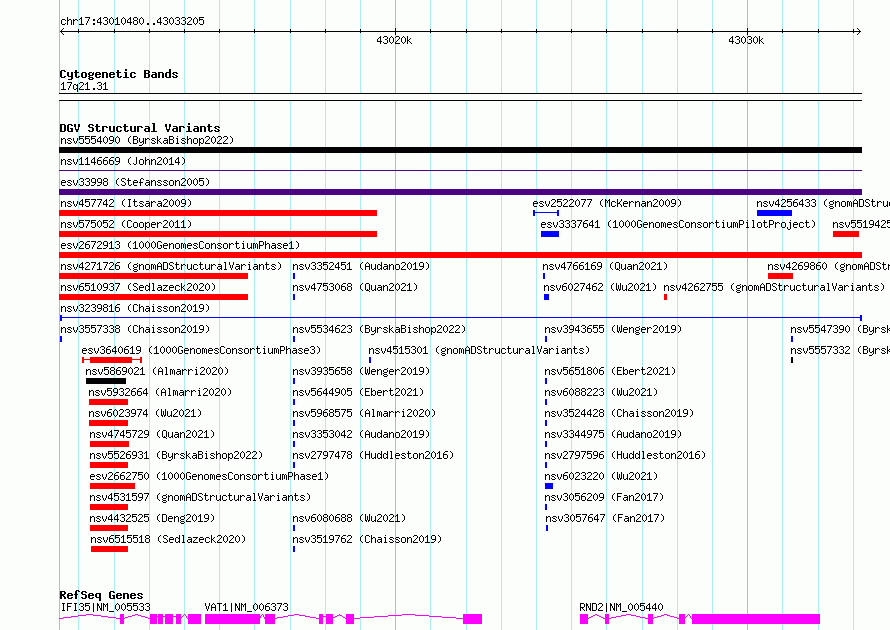
Task: Select nsv5547390 variant label
Action: point(840,329)
